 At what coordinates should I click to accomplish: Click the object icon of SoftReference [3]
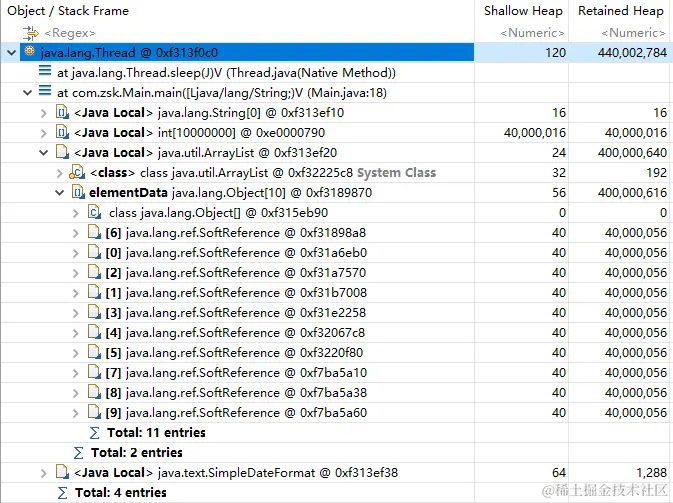[x=94, y=312]
